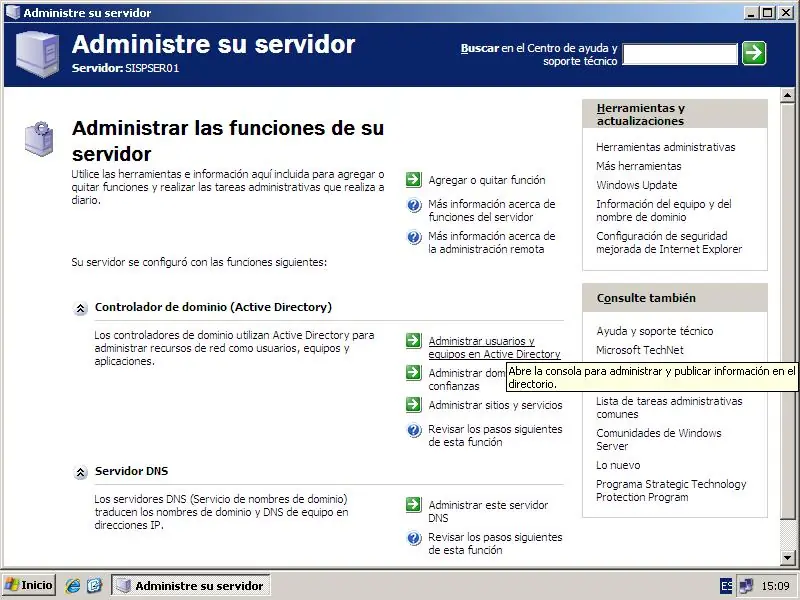Click the server roles gear icon
Screen dimensions: 800x600
tap(39, 138)
